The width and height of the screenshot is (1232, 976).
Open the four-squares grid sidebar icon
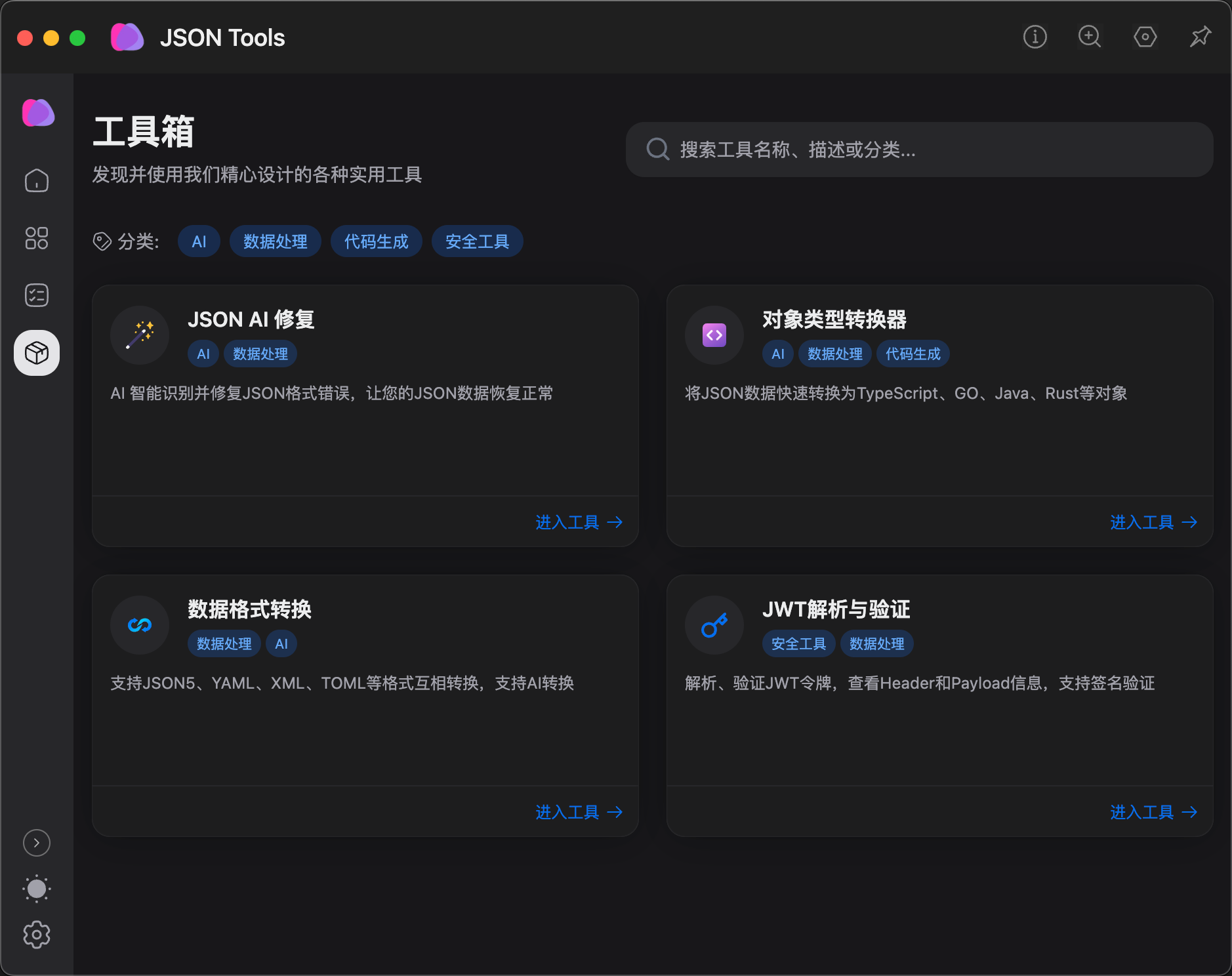pos(37,238)
